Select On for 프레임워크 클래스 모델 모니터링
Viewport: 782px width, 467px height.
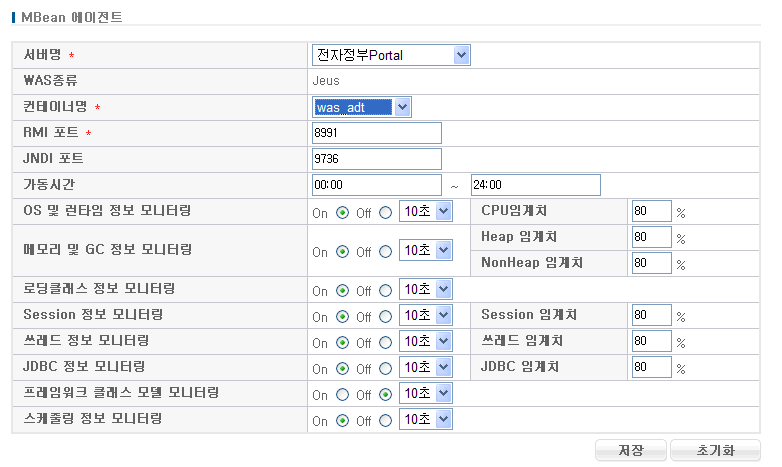coord(342,395)
